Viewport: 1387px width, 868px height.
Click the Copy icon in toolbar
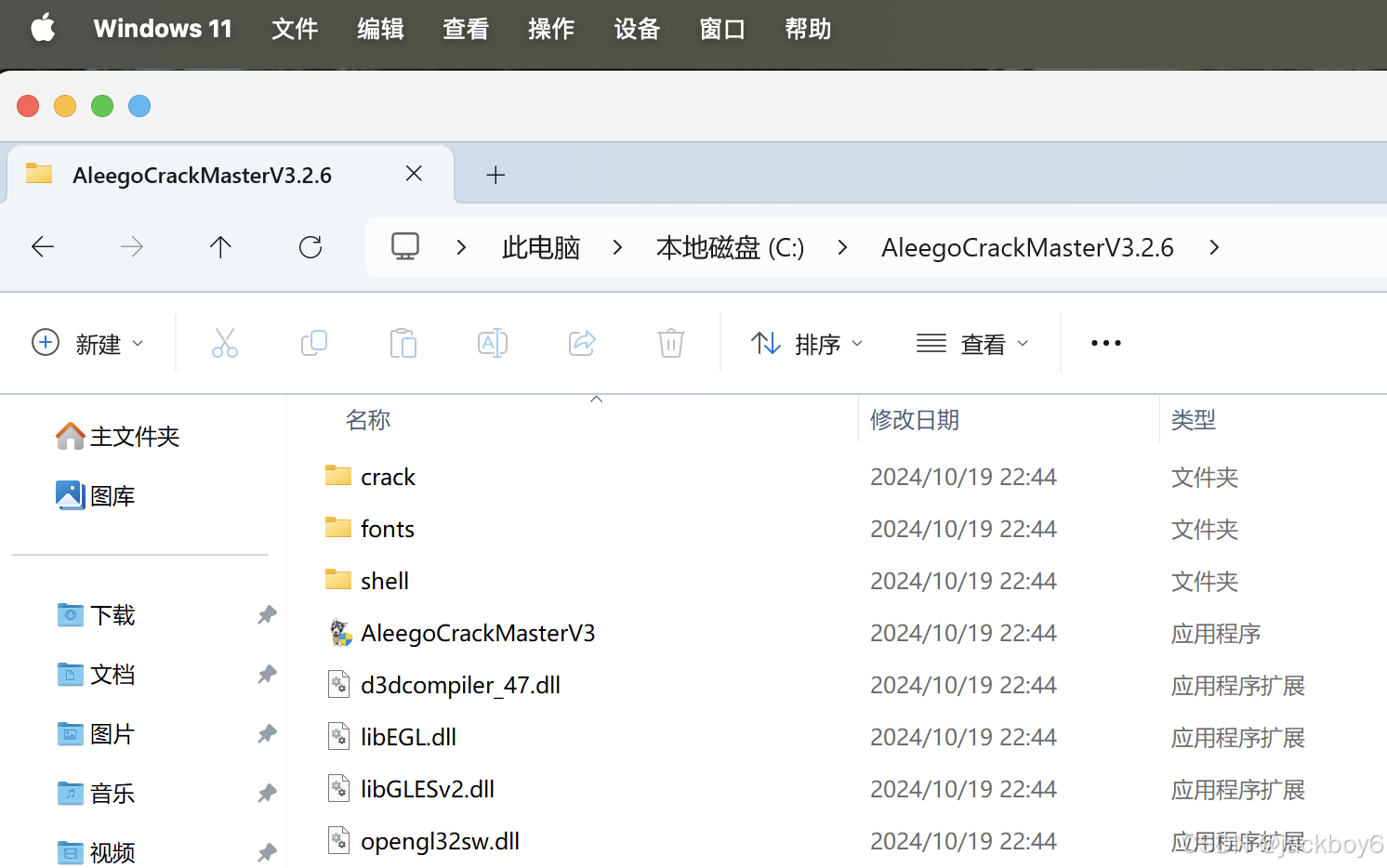(314, 343)
